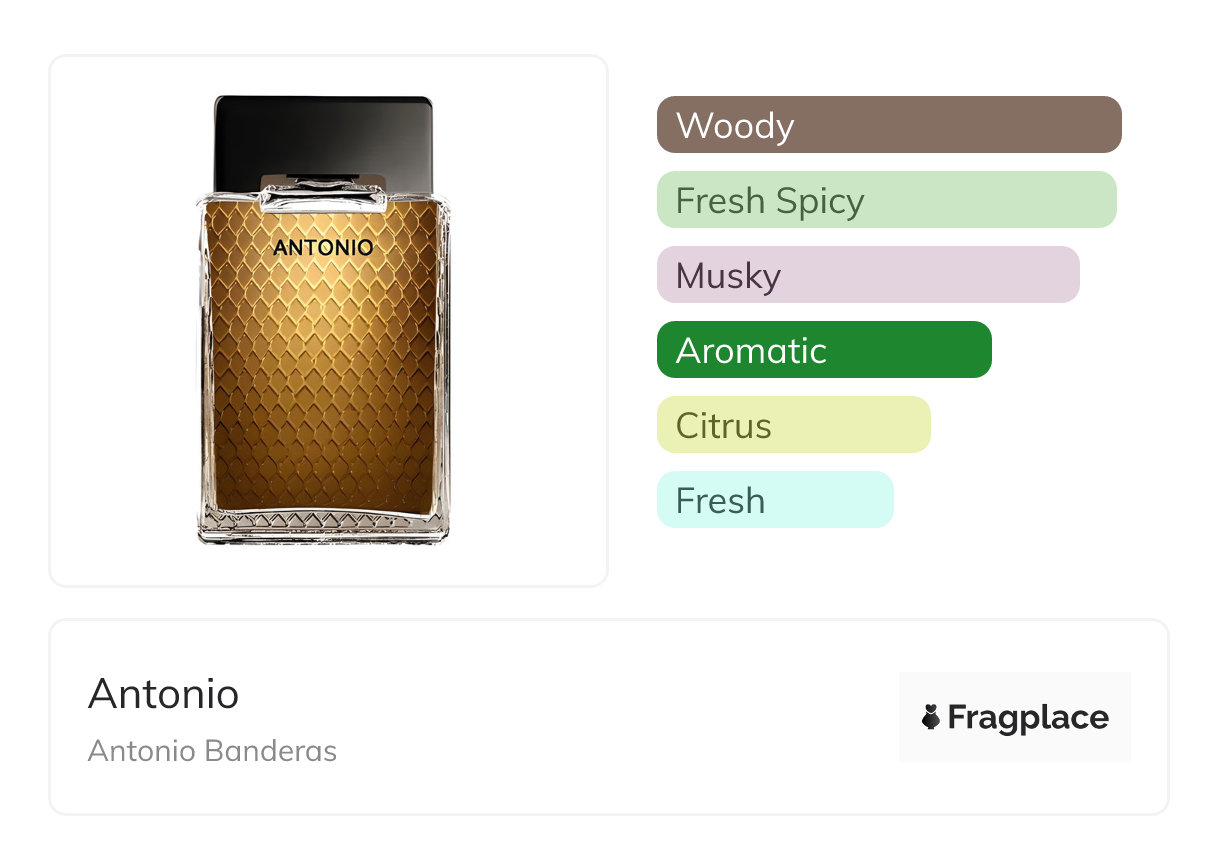Click the golden snakeskin-patterned bottle body
This screenshot has width=1218, height=864.
[323, 380]
